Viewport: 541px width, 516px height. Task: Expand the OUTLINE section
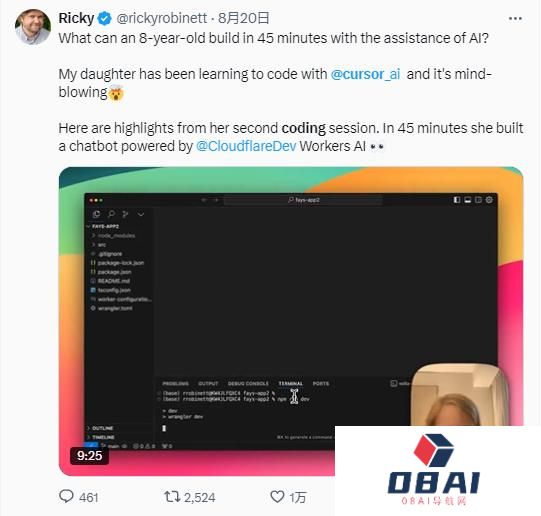[x=100, y=428]
